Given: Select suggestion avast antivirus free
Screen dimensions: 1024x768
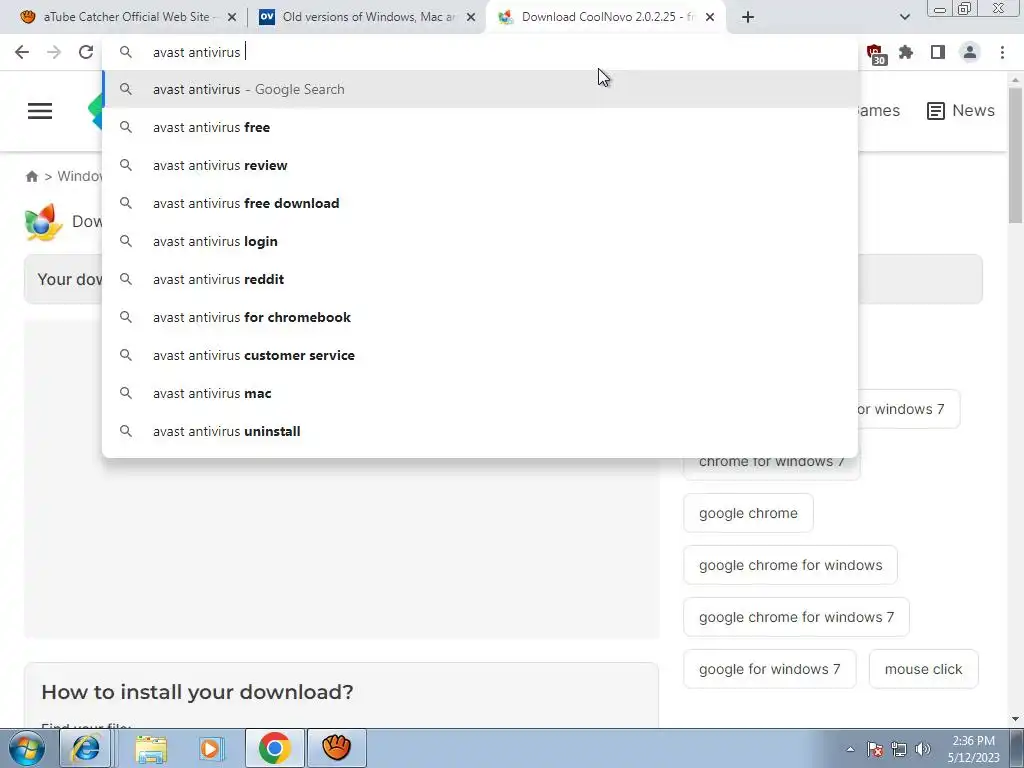Looking at the screenshot, I should [x=480, y=127].
